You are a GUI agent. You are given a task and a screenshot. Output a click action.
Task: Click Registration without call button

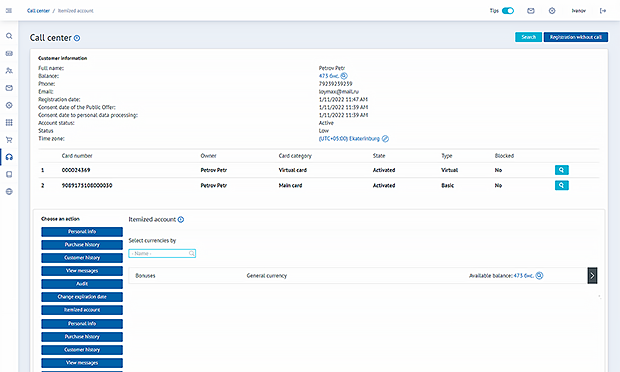[x=576, y=37]
